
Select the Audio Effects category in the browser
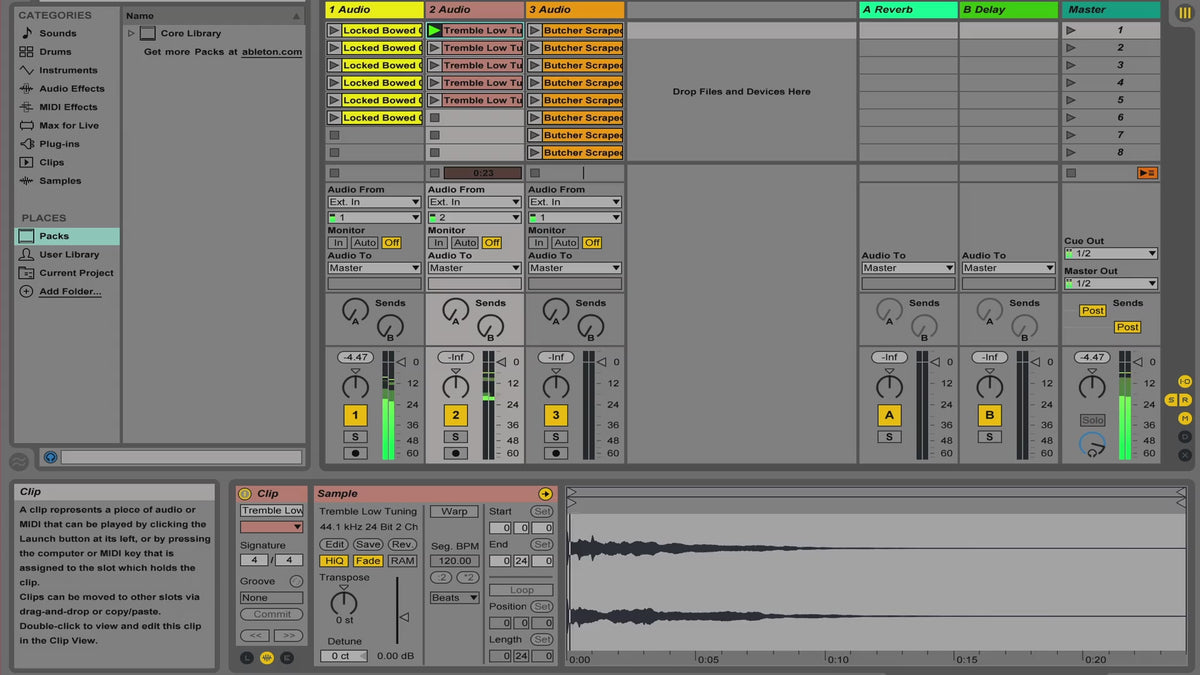tap(71, 89)
